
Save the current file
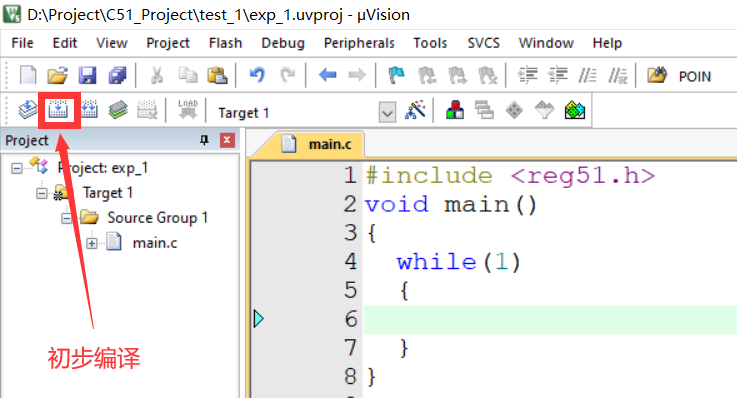pyautogui.click(x=87, y=75)
